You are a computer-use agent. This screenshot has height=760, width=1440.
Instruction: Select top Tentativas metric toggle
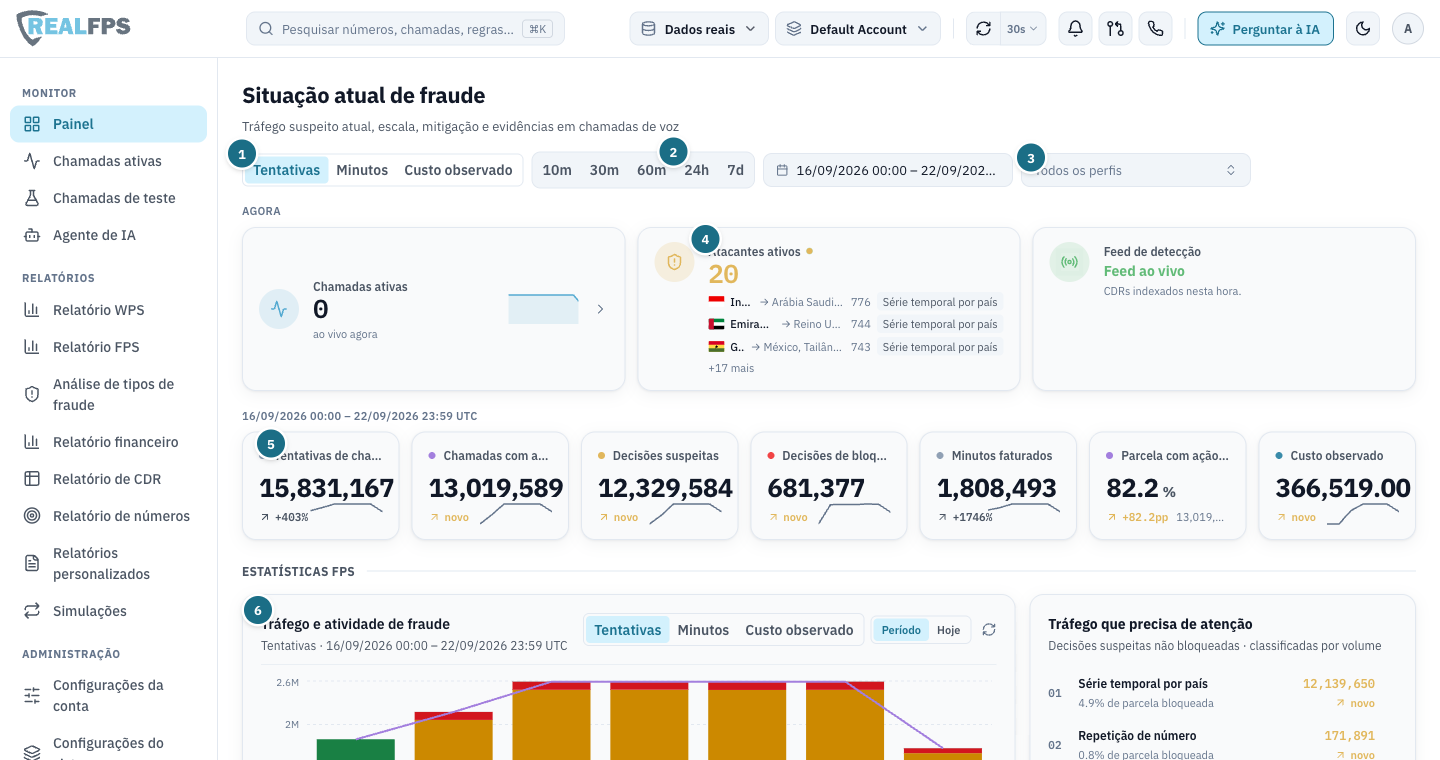[x=286, y=170]
